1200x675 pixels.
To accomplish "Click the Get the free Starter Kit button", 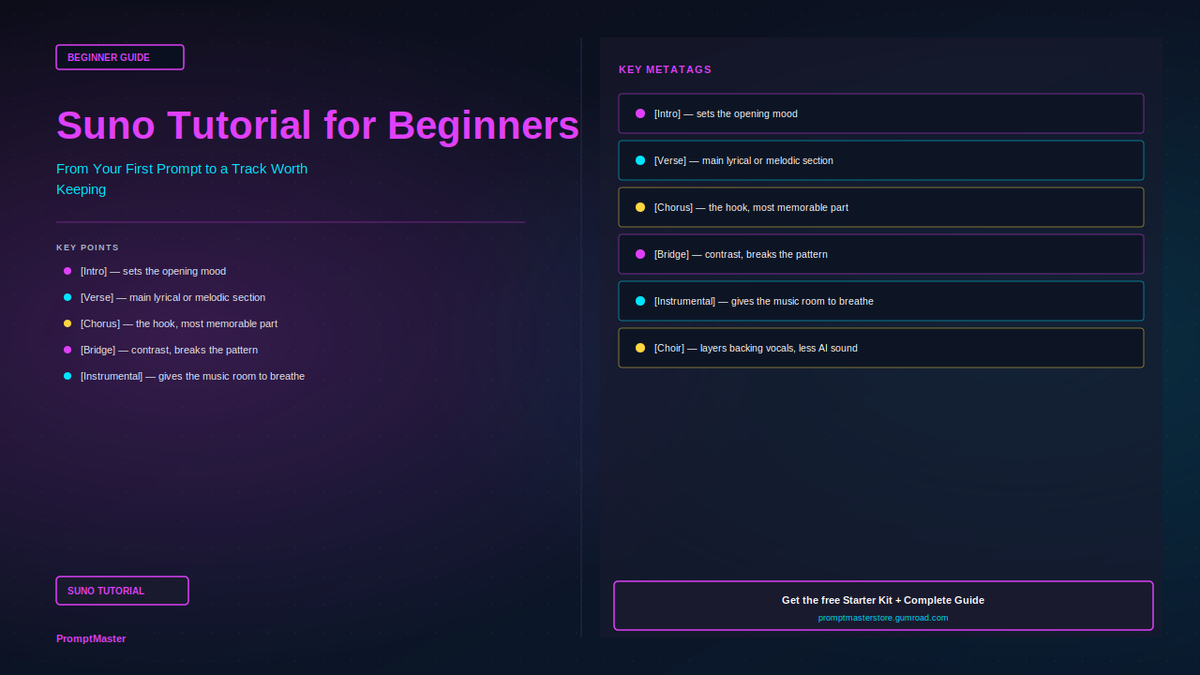I will [x=883, y=606].
